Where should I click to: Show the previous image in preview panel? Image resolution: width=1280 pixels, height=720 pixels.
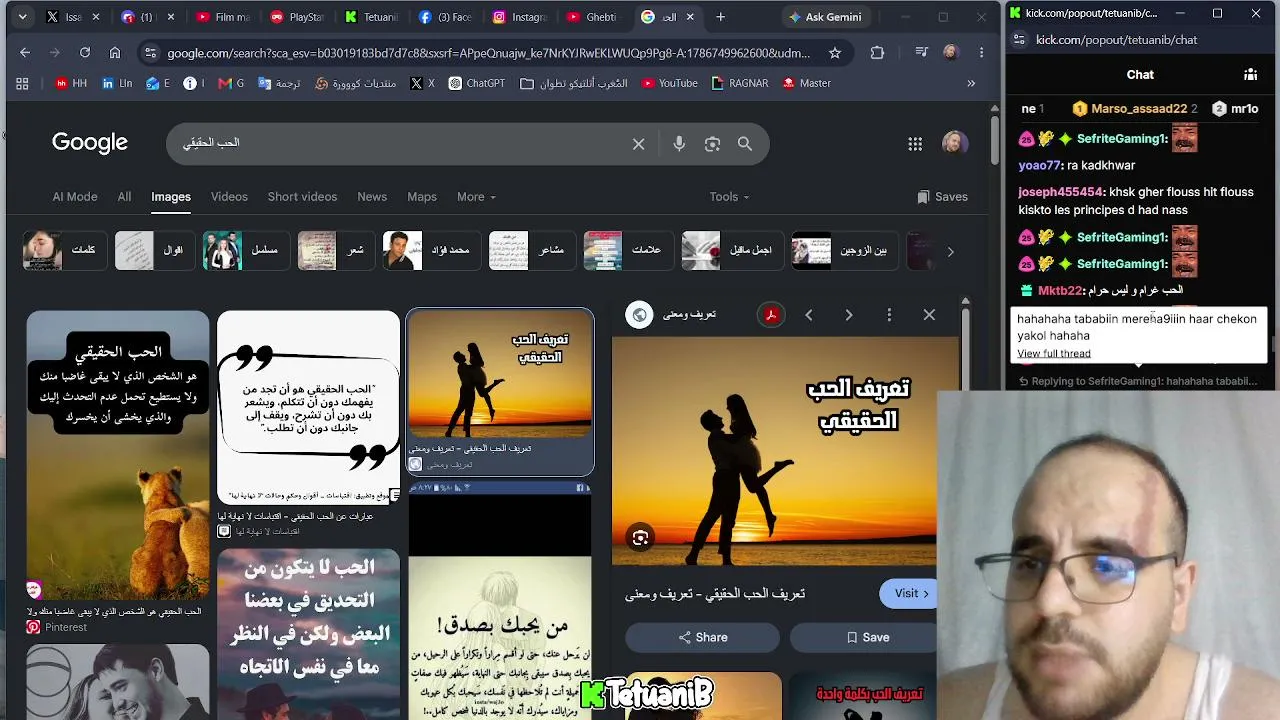(x=809, y=315)
